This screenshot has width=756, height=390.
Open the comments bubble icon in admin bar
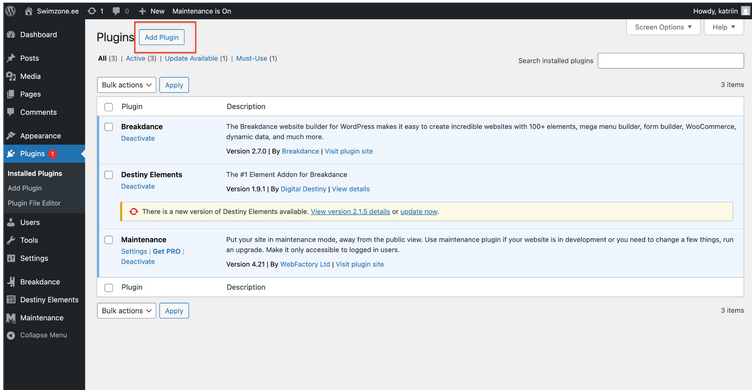click(x=116, y=11)
